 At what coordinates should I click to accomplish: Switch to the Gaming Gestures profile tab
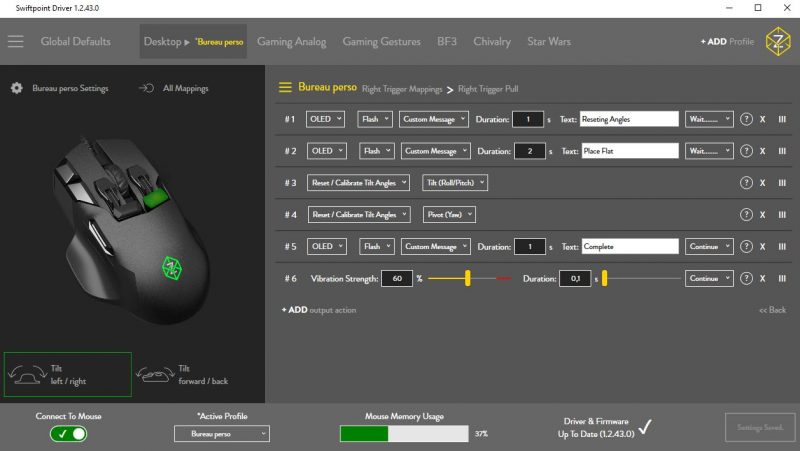[381, 41]
